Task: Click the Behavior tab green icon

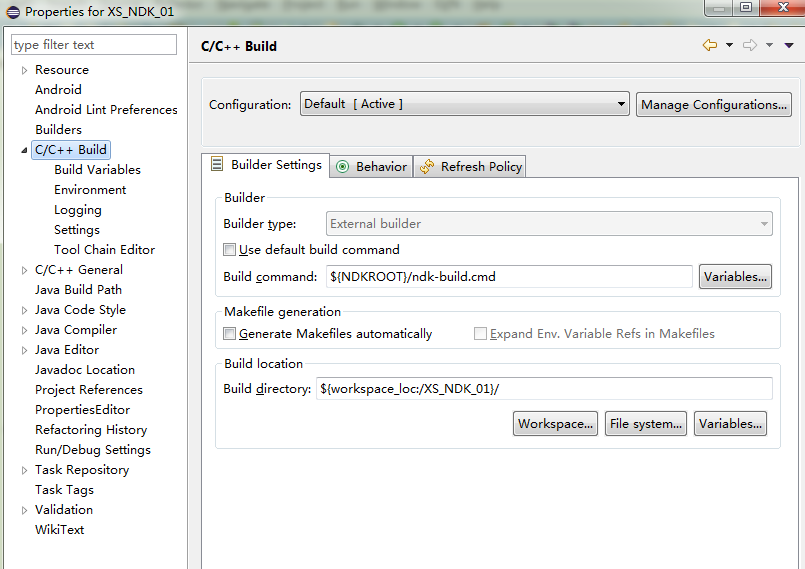Action: [x=342, y=166]
